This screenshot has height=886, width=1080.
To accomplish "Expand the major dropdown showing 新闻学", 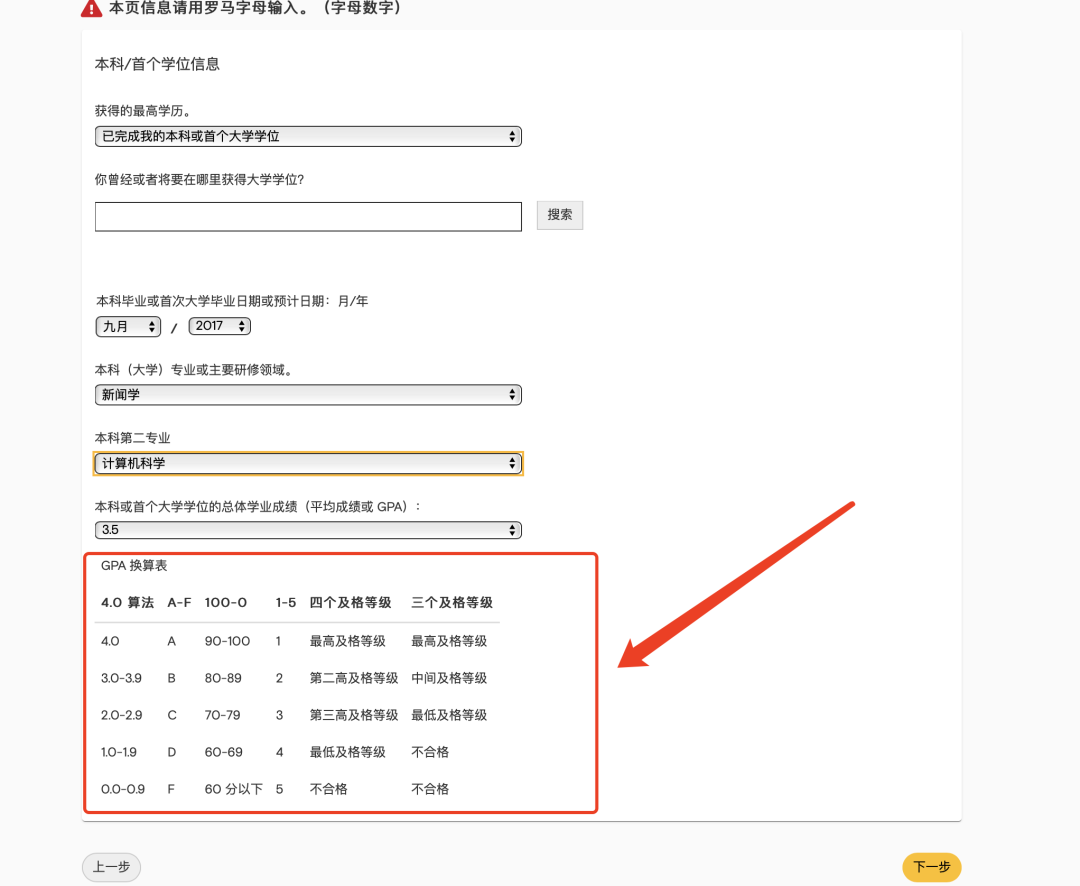I will tap(308, 395).
